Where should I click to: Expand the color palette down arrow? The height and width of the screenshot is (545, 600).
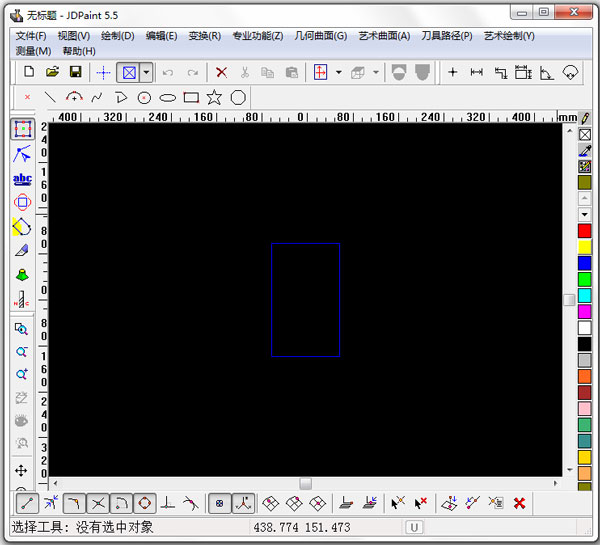(584, 214)
